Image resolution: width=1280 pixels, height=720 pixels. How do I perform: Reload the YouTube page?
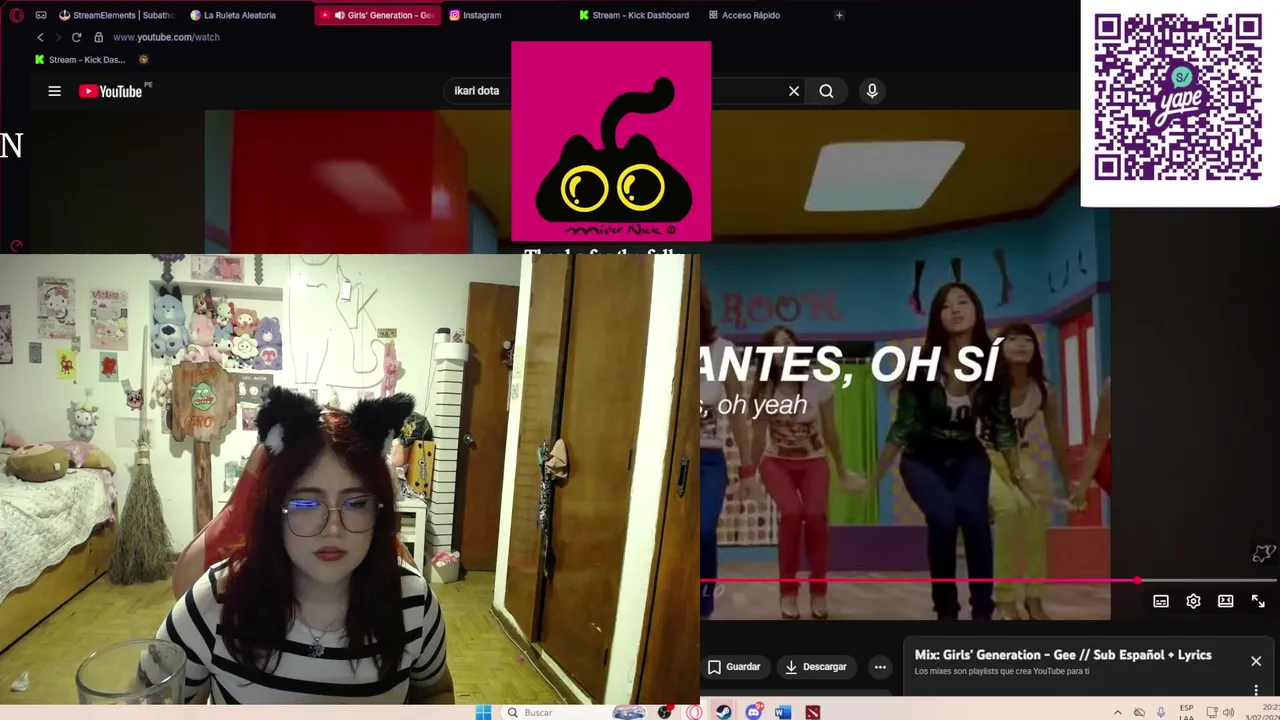pyautogui.click(x=76, y=37)
